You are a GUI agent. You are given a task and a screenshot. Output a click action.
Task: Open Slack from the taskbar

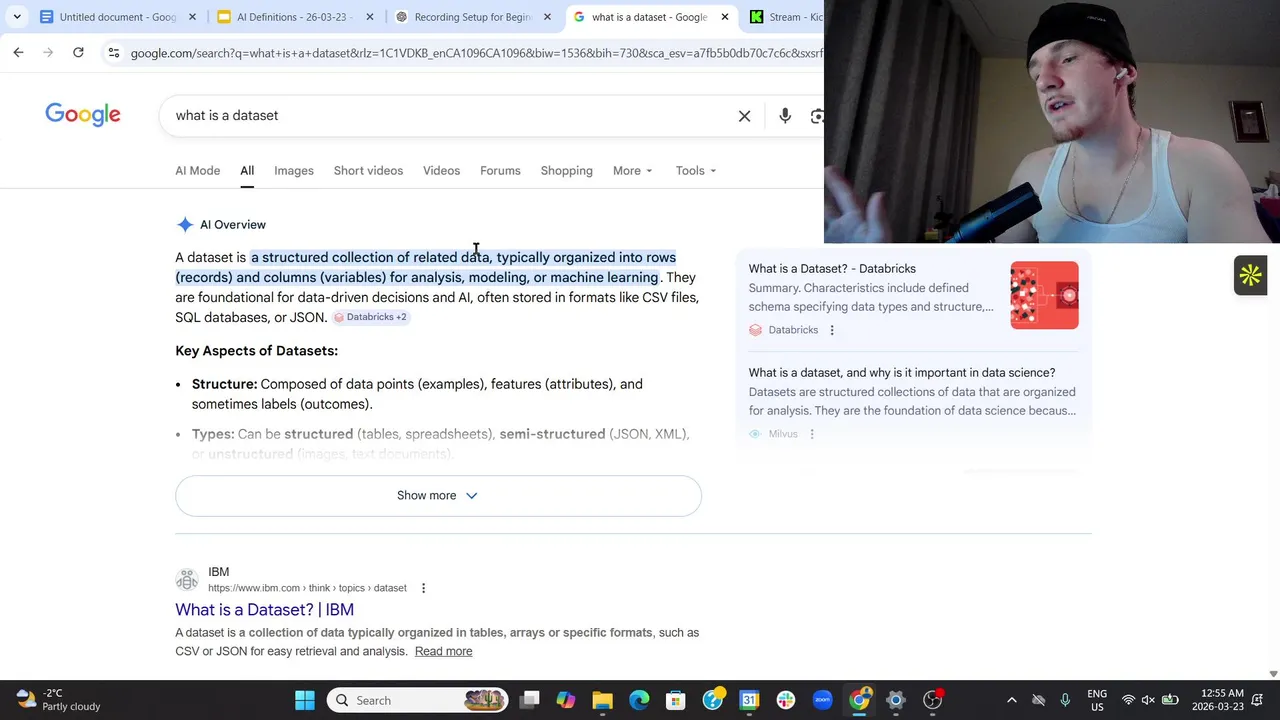coord(786,700)
